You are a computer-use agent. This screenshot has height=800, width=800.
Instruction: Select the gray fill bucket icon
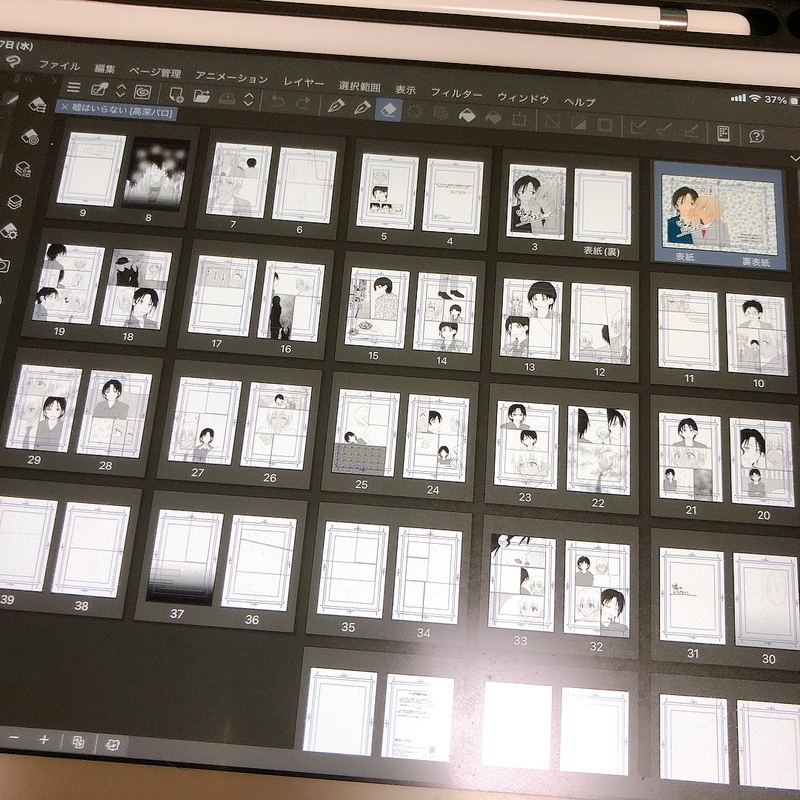tap(493, 117)
